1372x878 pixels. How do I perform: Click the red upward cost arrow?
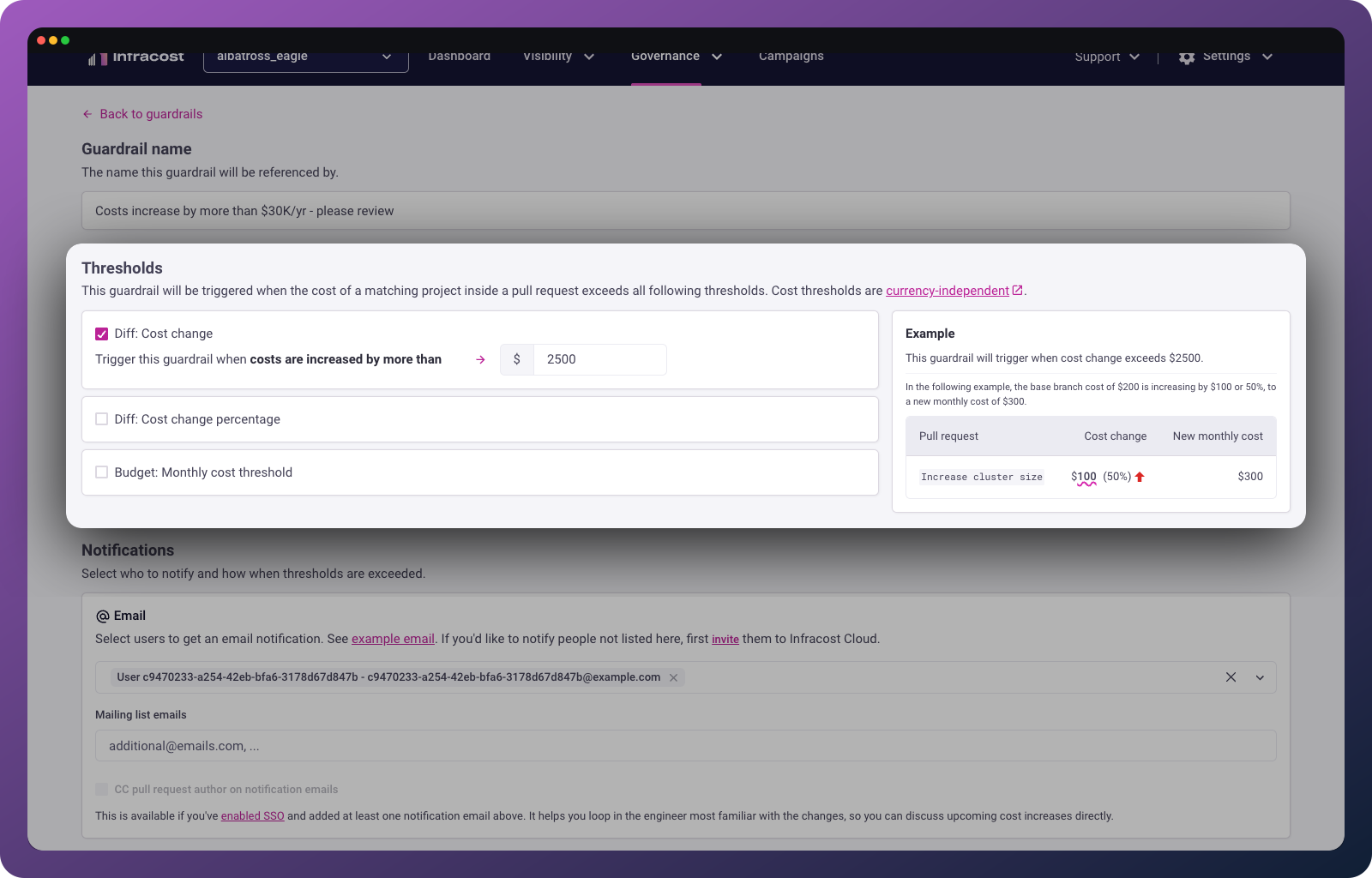point(1140,477)
